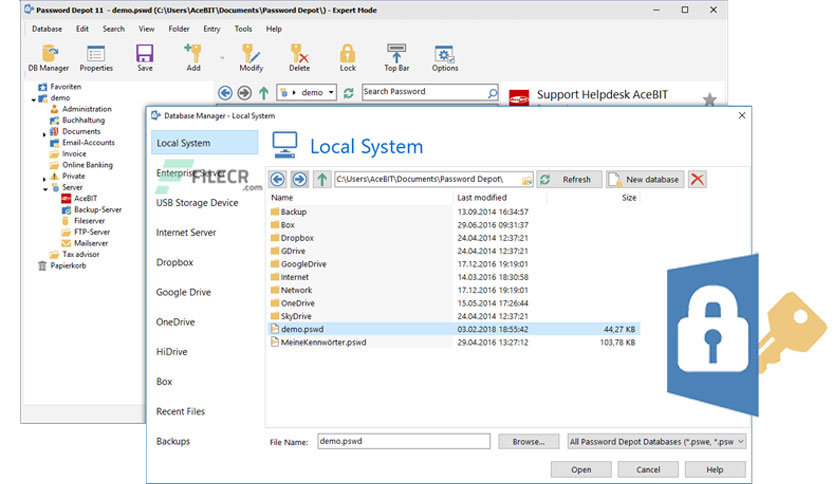Open the Help menu

pyautogui.click(x=274, y=29)
